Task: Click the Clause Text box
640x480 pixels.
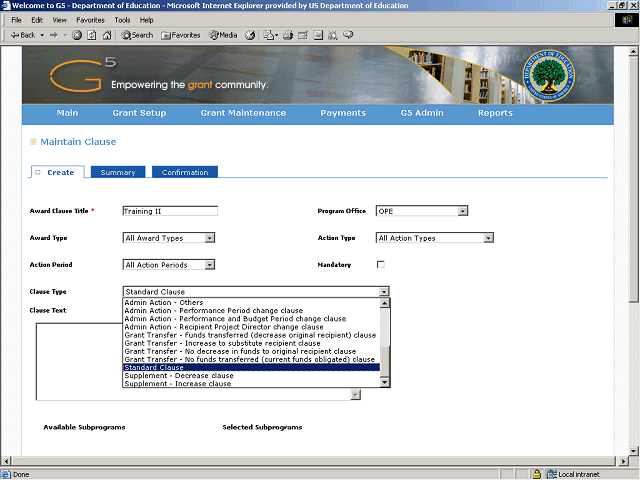Action: [79, 361]
